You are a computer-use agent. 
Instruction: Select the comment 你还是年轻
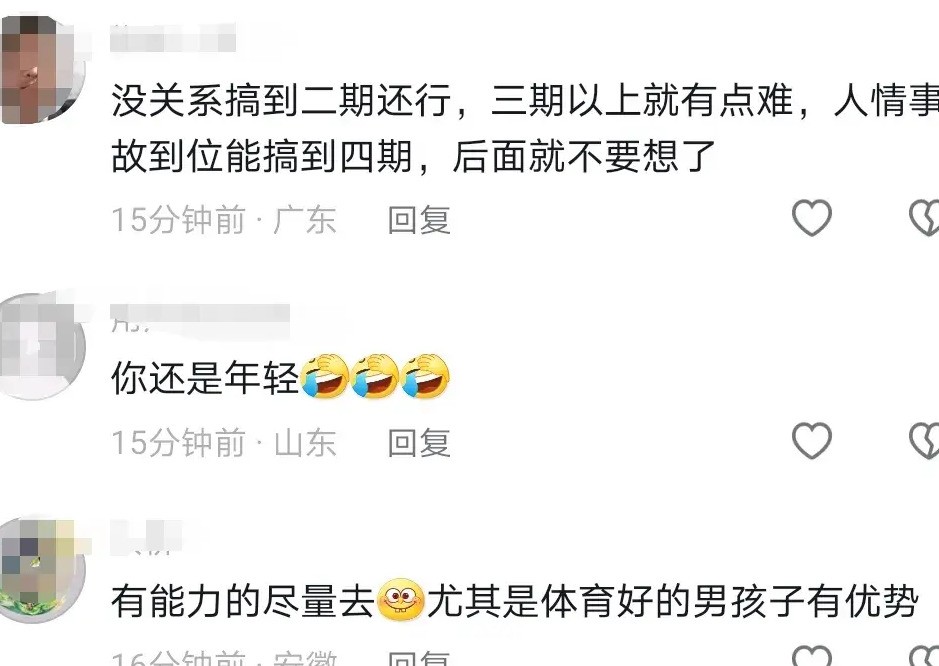tap(204, 377)
